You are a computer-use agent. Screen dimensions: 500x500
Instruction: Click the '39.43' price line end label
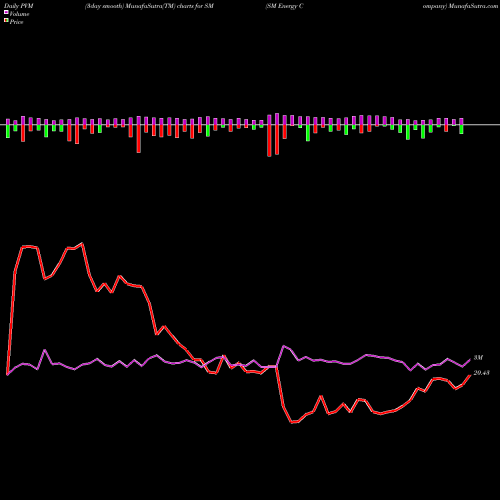(481, 373)
